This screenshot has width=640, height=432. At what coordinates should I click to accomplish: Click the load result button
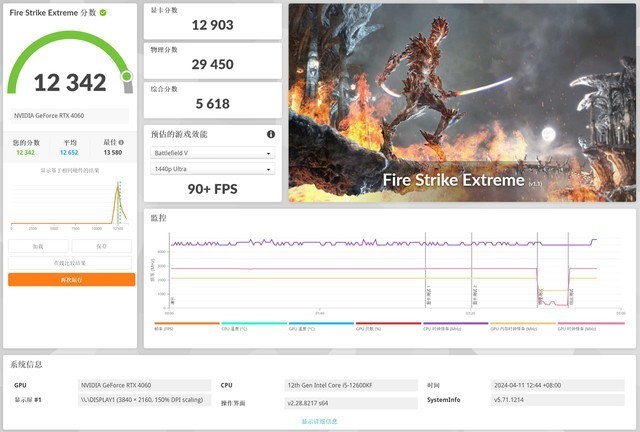click(39, 245)
